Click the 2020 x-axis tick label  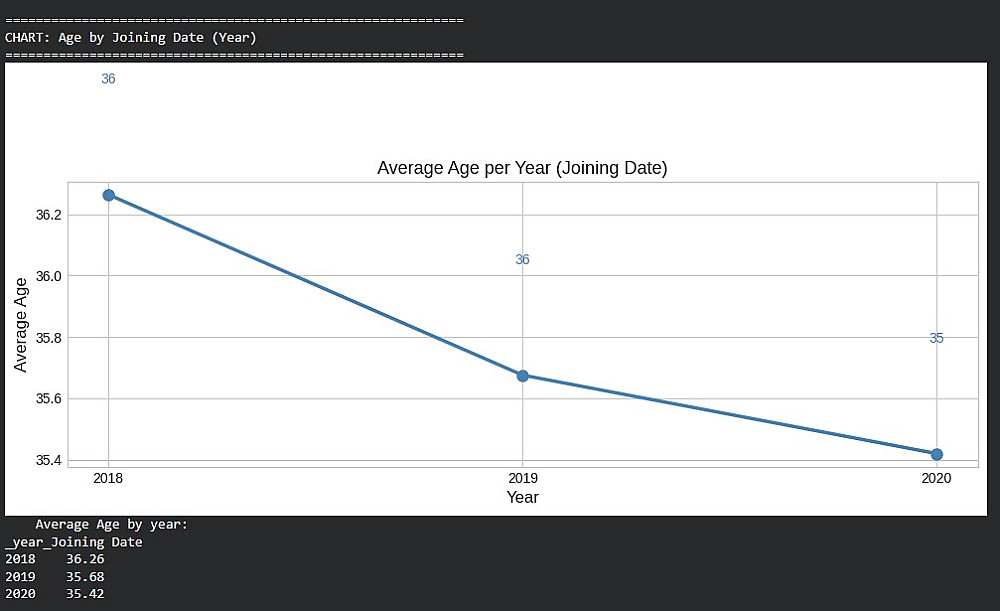(x=936, y=478)
